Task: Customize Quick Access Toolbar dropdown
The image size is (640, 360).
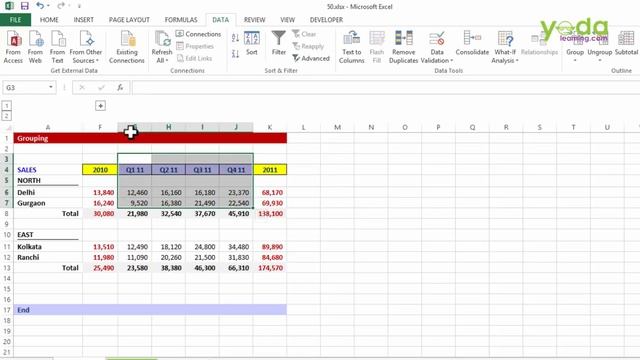Action: (79, 6)
